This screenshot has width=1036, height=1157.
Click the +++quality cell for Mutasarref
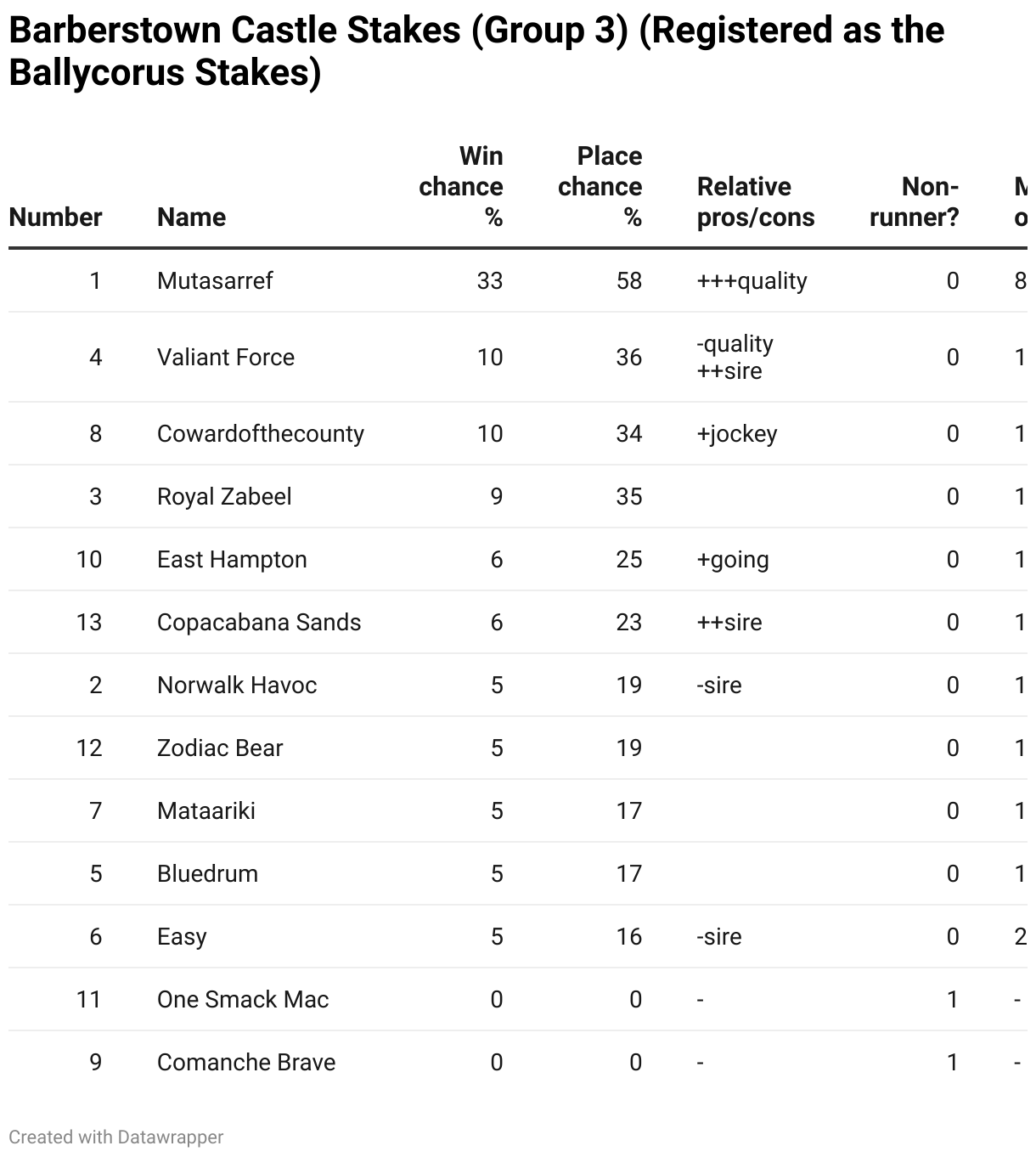click(752, 281)
